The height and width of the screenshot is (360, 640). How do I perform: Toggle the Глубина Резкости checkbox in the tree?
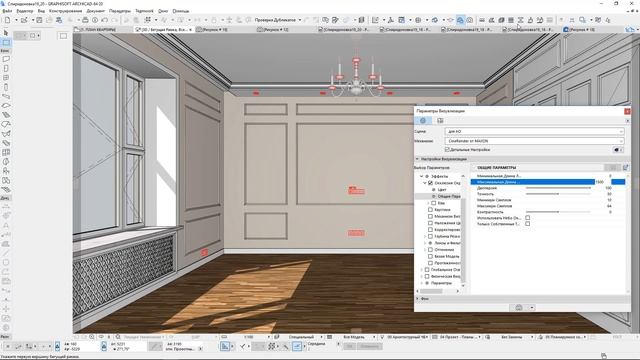point(430,236)
